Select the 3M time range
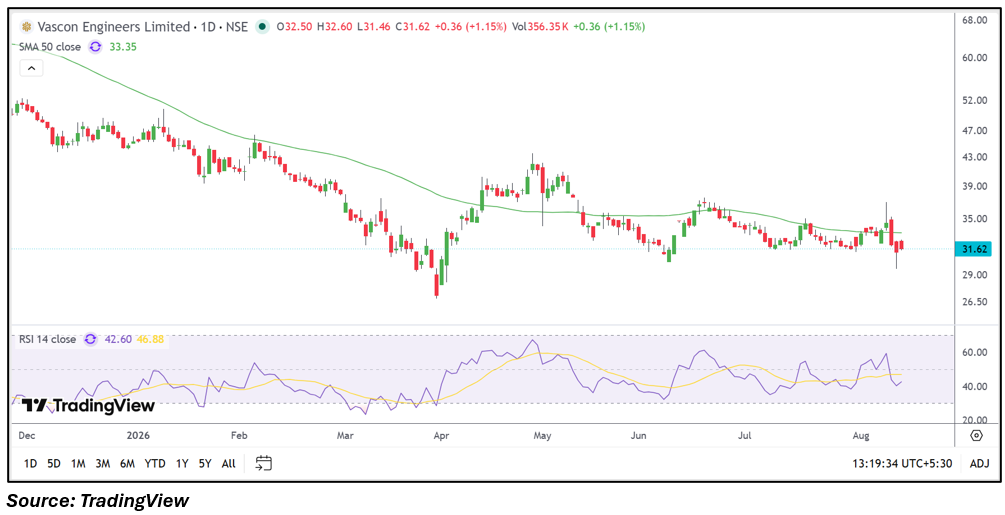Image resolution: width=1005 pixels, height=515 pixels. [x=103, y=463]
